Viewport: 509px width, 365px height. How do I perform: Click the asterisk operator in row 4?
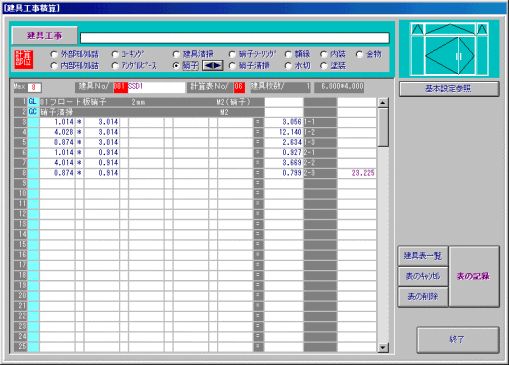(x=79, y=132)
